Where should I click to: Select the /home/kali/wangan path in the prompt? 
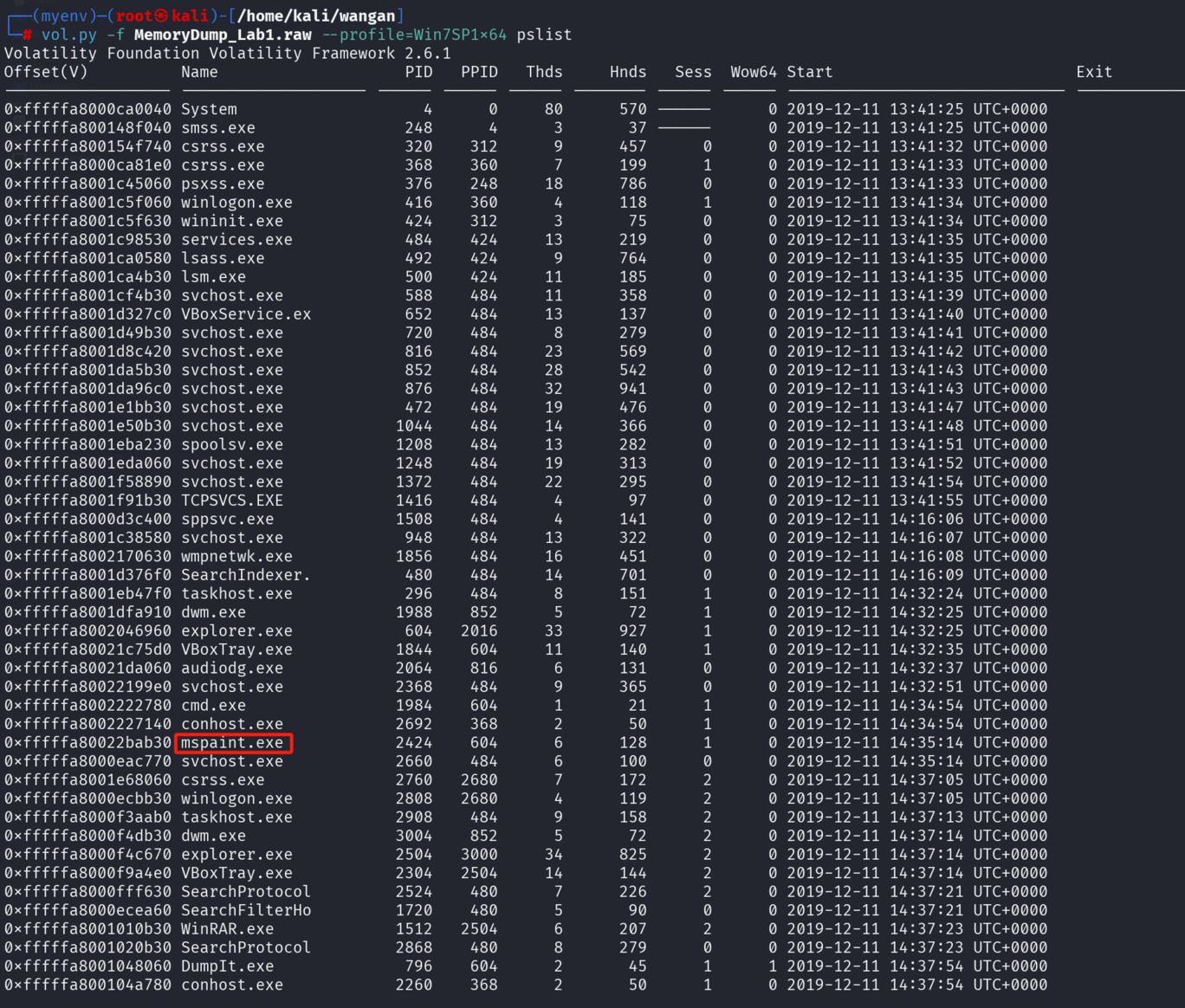[x=317, y=16]
